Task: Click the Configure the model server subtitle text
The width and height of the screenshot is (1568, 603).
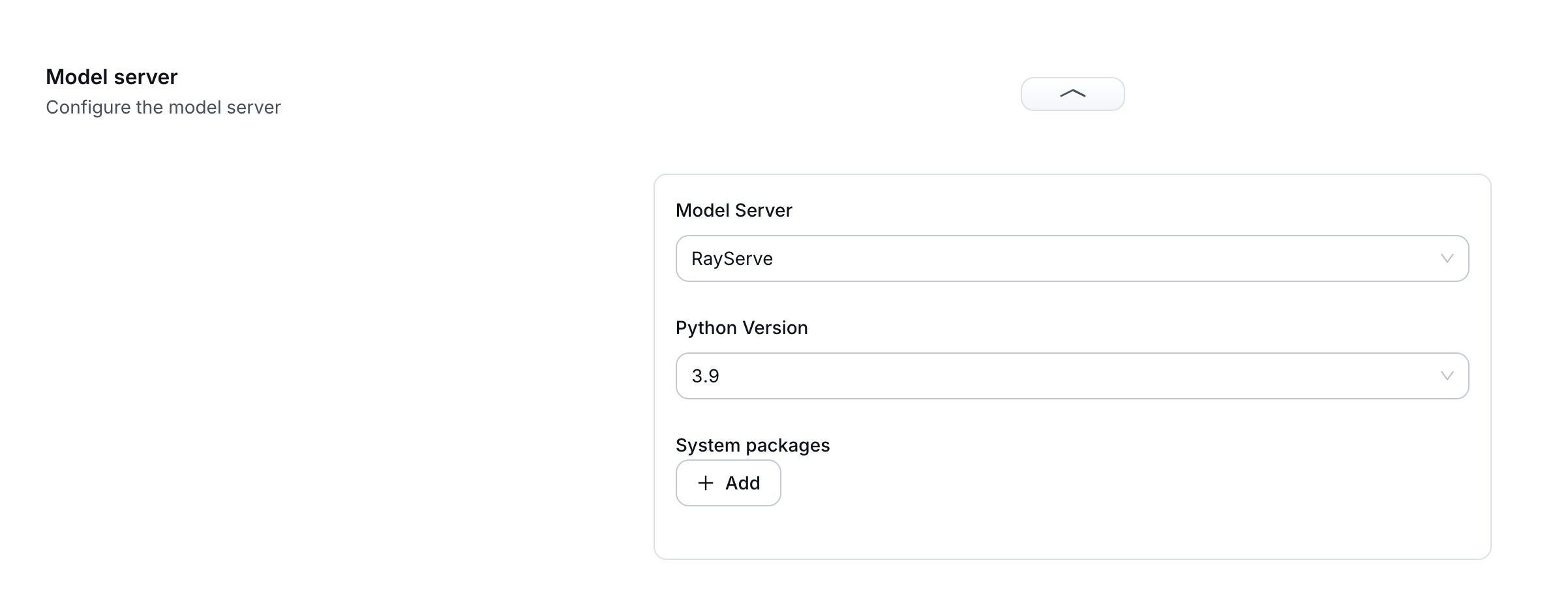Action: point(163,107)
